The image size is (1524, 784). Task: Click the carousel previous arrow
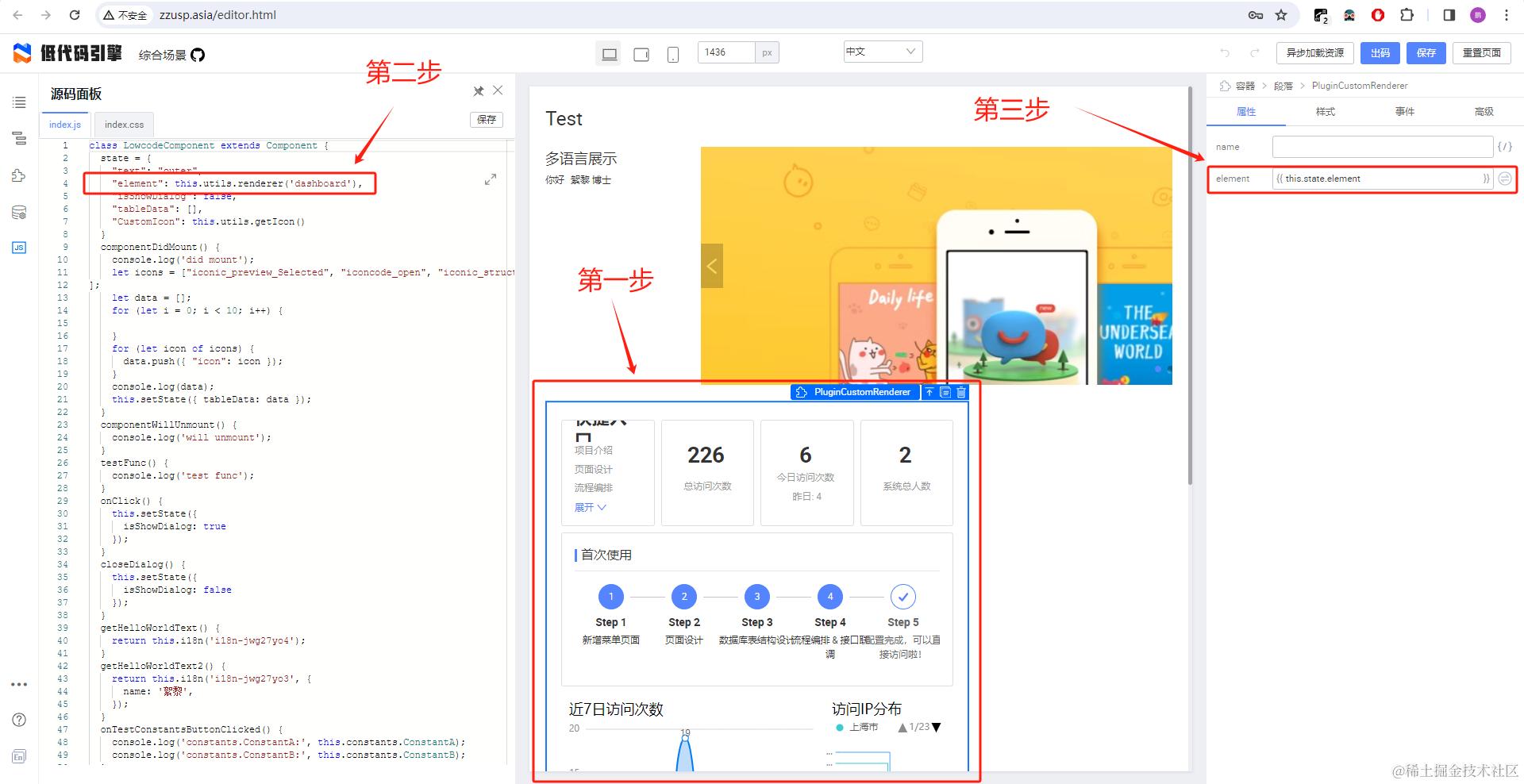712,266
